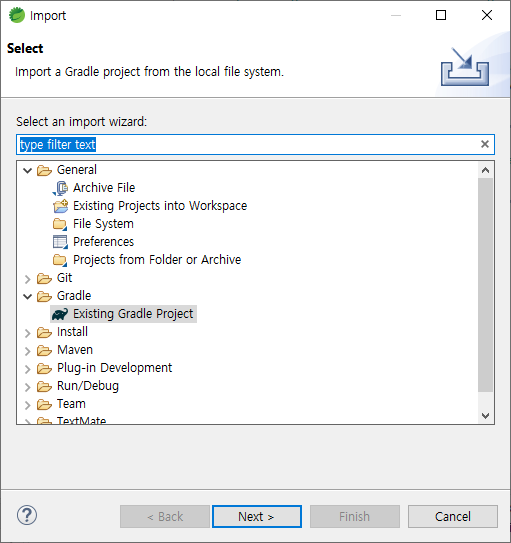Click the Gradle elephant icon
Image resolution: width=511 pixels, height=543 pixels.
click(60, 314)
